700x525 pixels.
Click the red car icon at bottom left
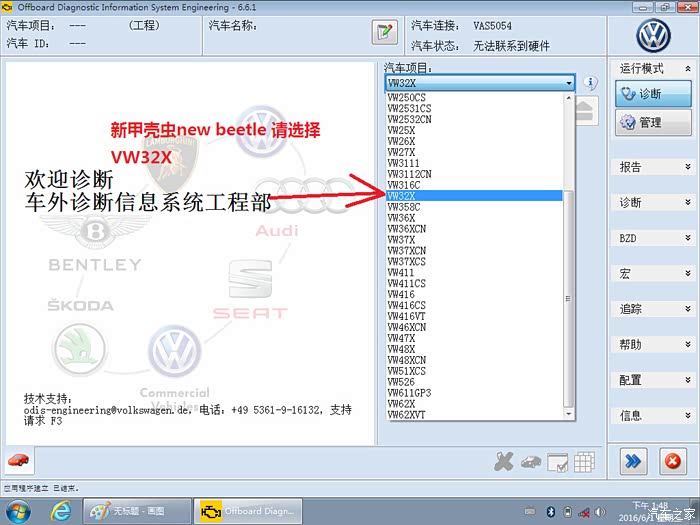(18, 460)
